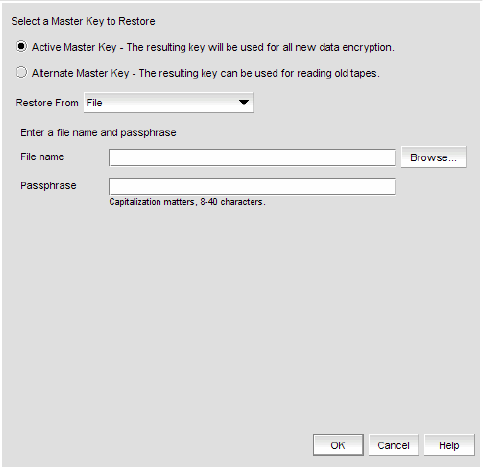Choose the Alternate Master Key radio option

[21, 72]
